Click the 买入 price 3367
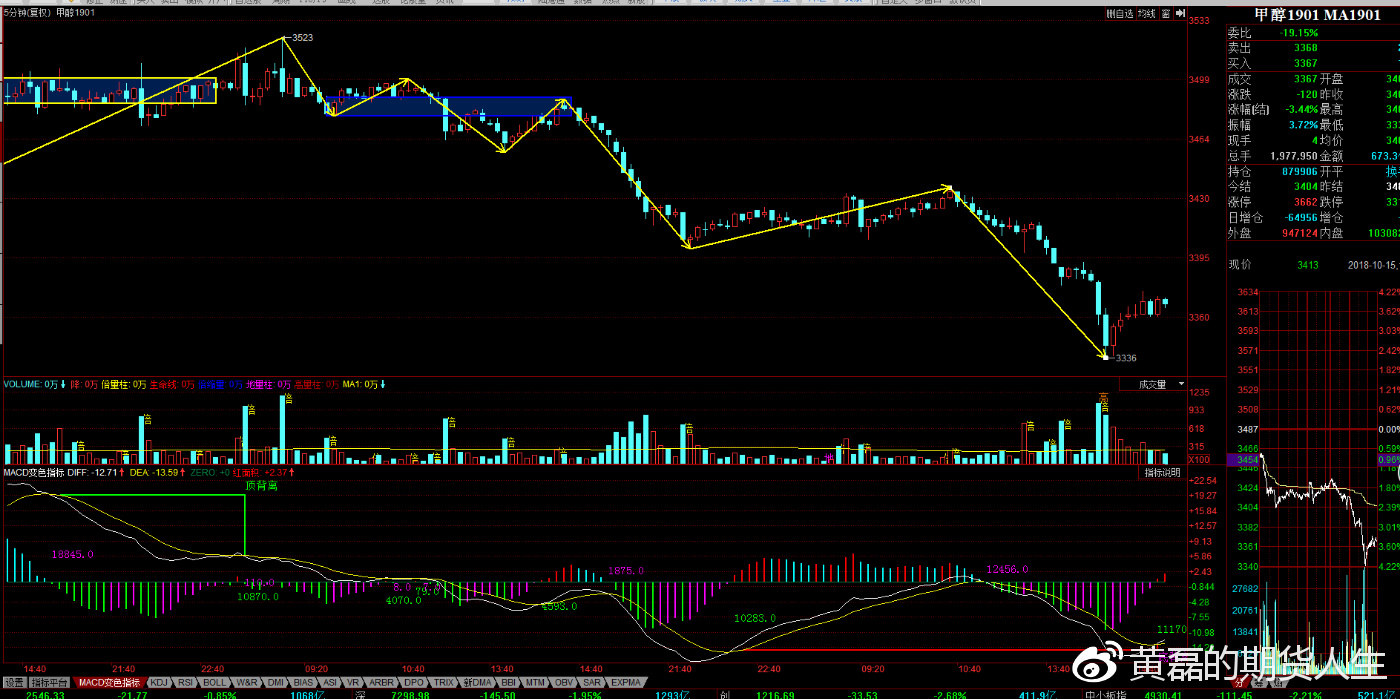Viewport: 1400px width, 699px height. 1305,64
